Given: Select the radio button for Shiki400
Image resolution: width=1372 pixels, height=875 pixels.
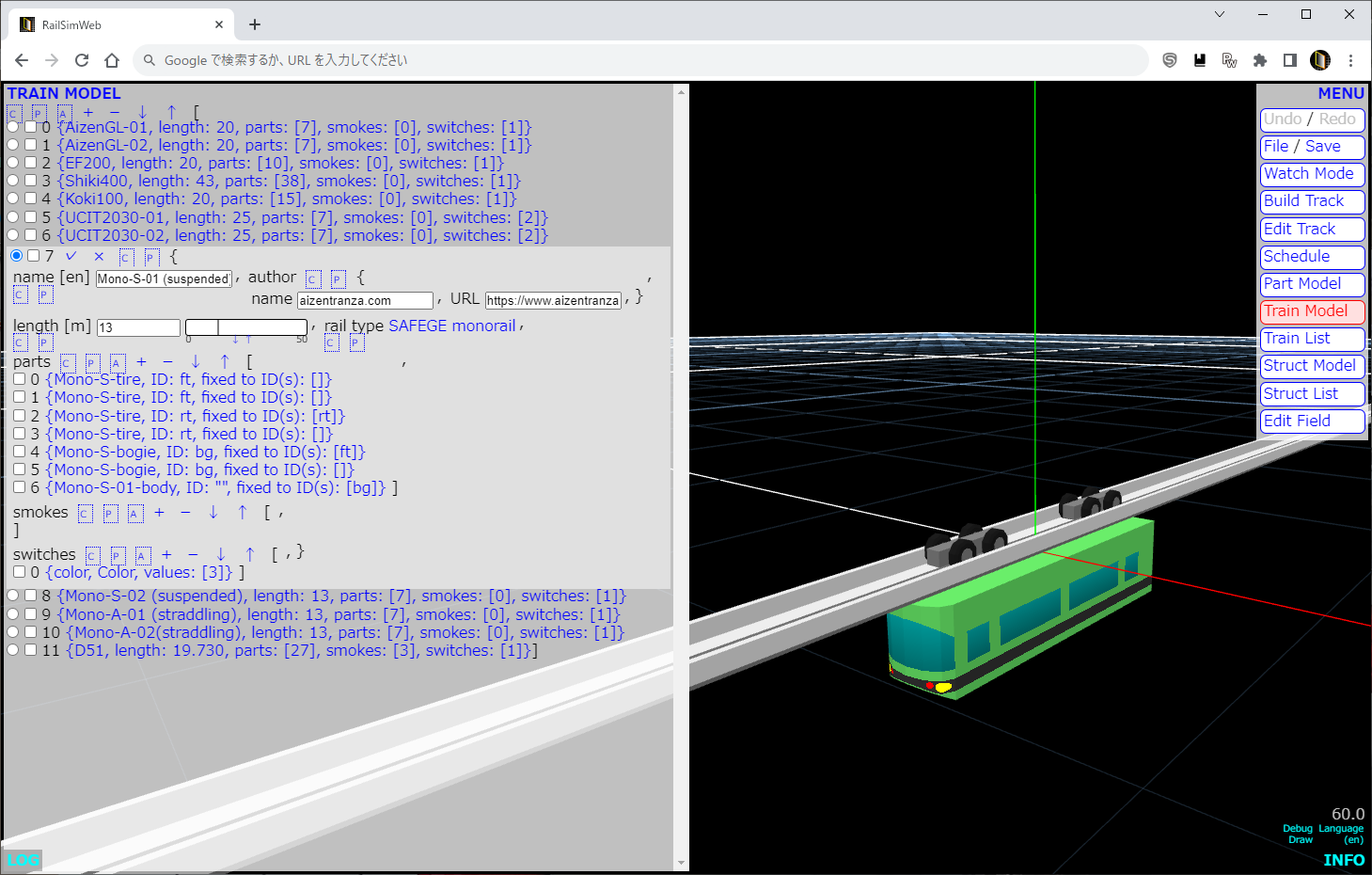Looking at the screenshot, I should pos(13,181).
